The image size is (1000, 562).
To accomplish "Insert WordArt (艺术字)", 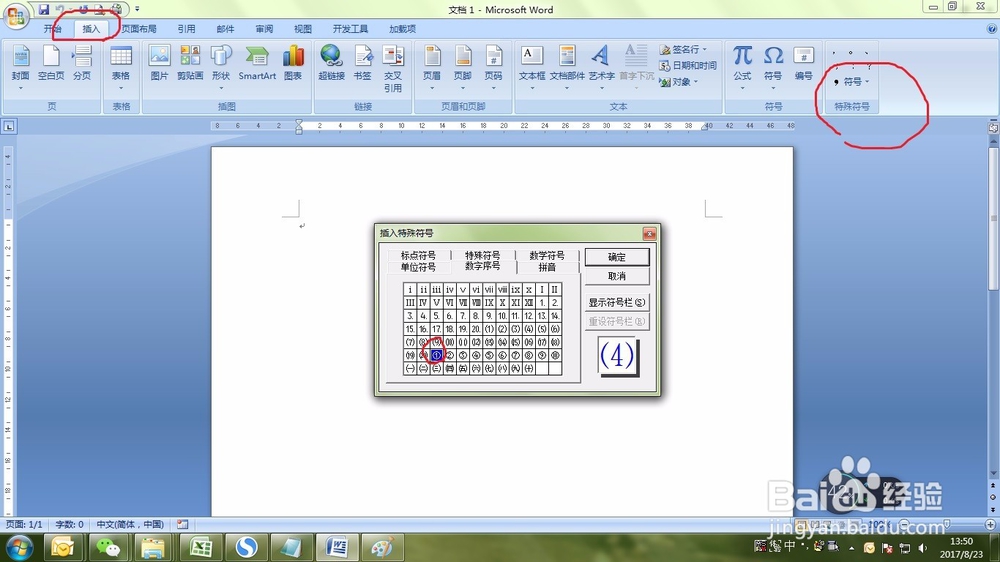I will [601, 67].
